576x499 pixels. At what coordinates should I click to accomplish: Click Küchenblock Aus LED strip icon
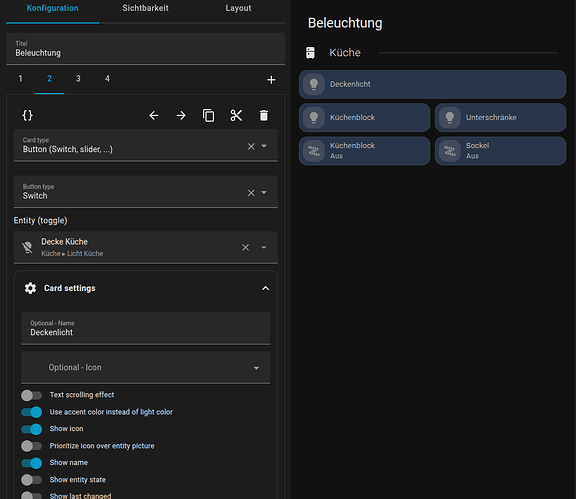coord(314,151)
